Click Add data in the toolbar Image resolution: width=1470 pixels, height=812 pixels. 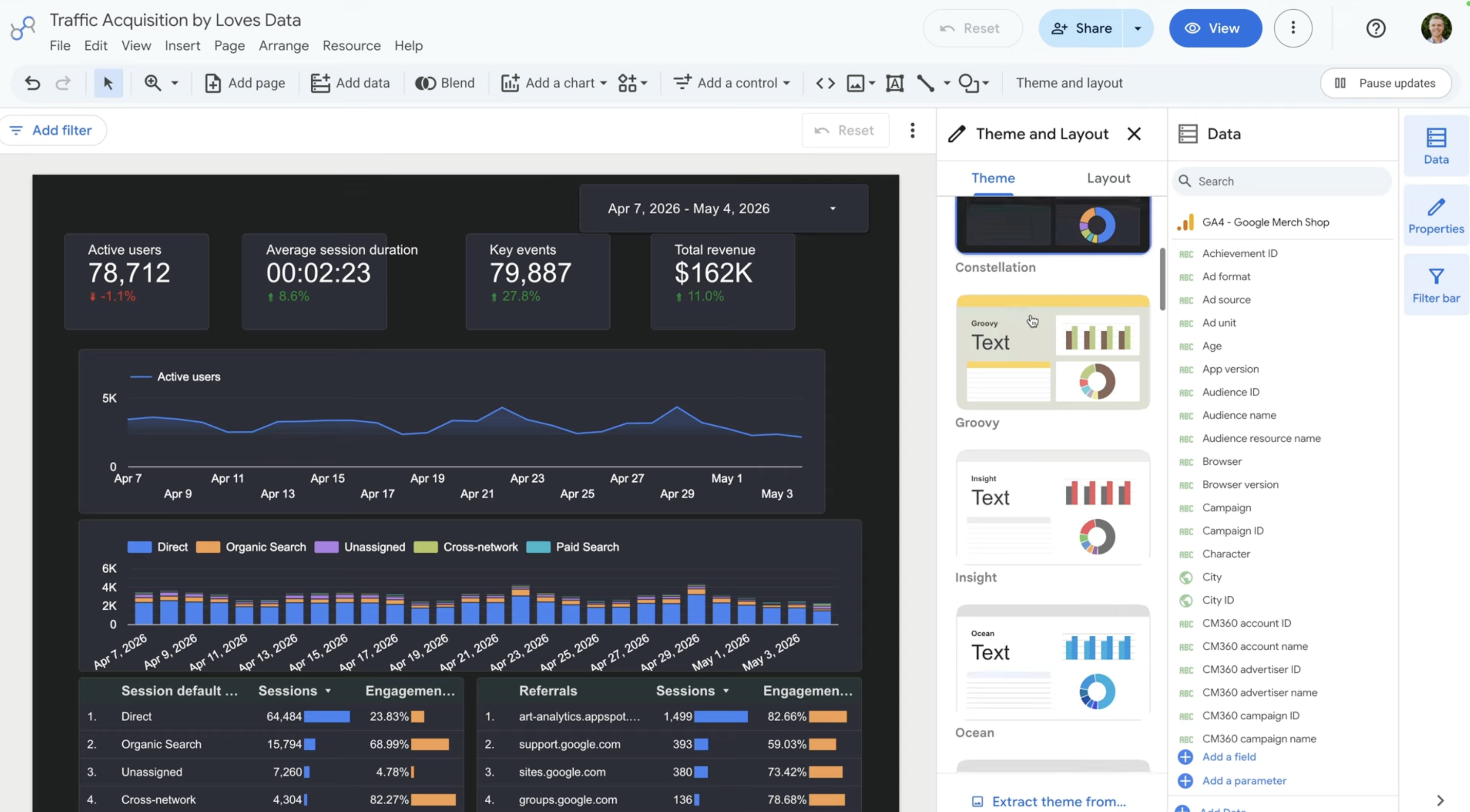tap(350, 83)
